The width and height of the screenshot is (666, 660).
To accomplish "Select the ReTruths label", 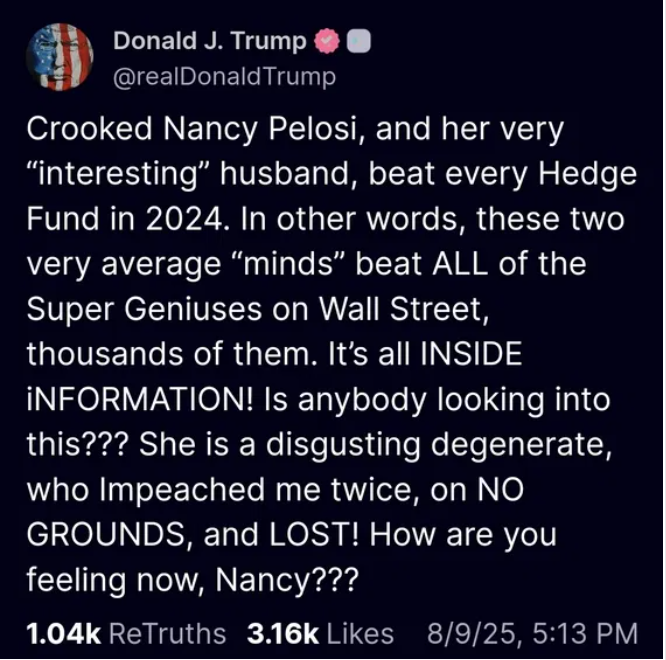I will (x=167, y=634).
